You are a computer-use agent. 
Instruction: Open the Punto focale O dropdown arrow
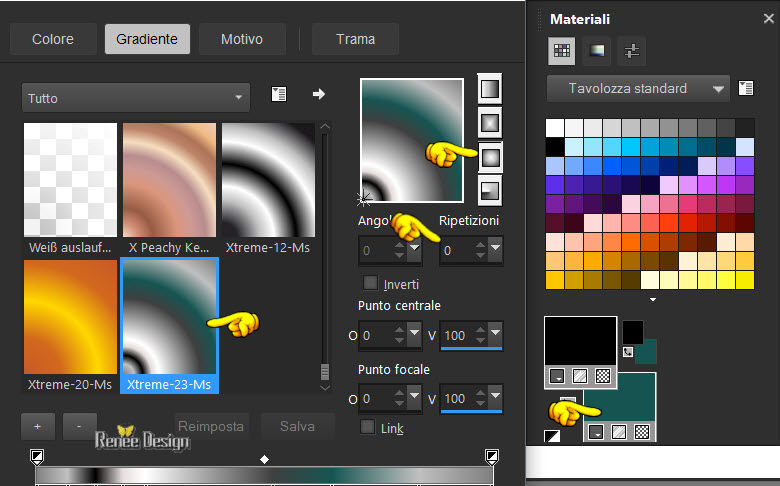pos(414,395)
